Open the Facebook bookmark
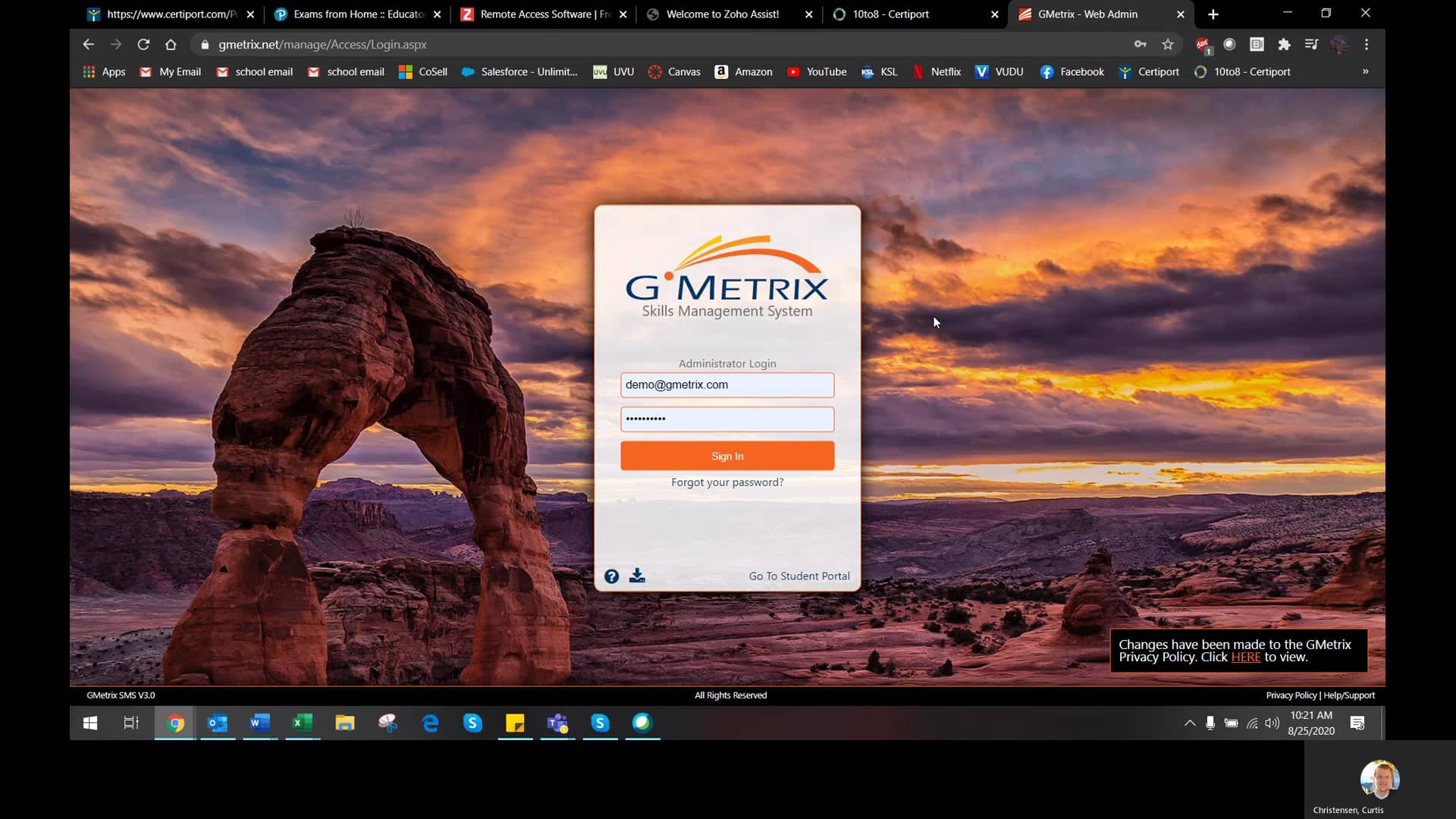 1072,72
